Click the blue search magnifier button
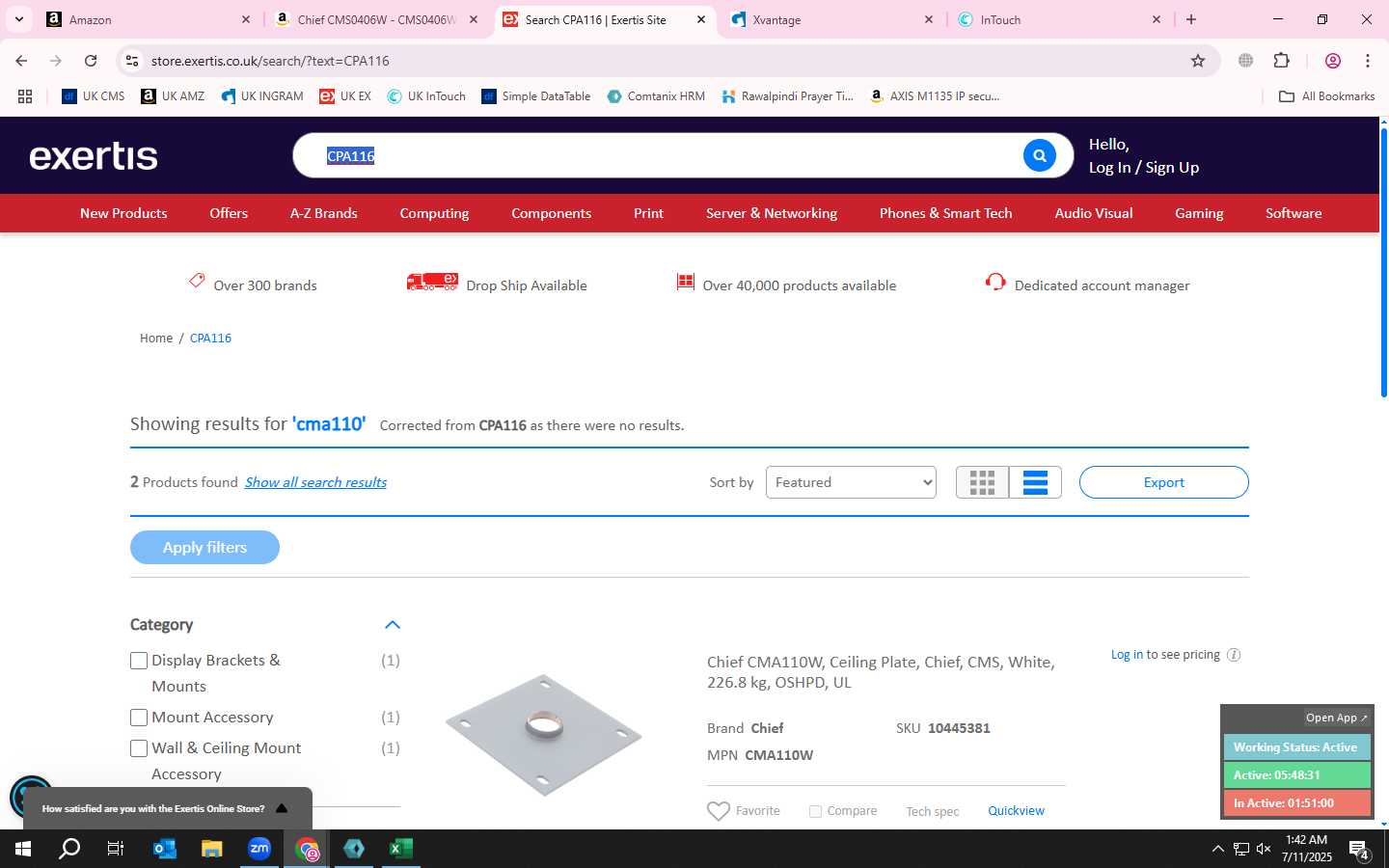The image size is (1389, 868). (1039, 155)
